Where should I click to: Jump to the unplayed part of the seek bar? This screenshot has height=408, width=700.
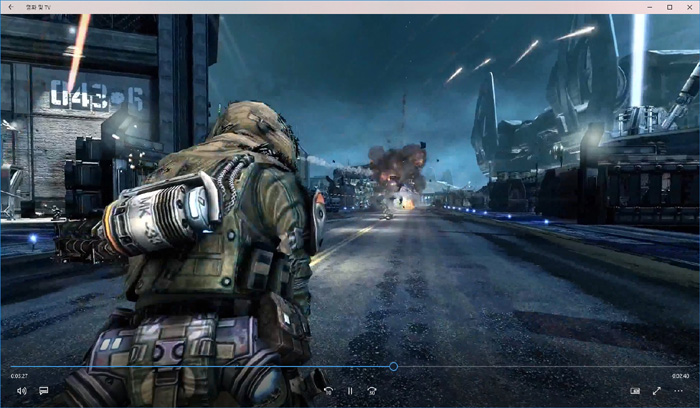543,366
